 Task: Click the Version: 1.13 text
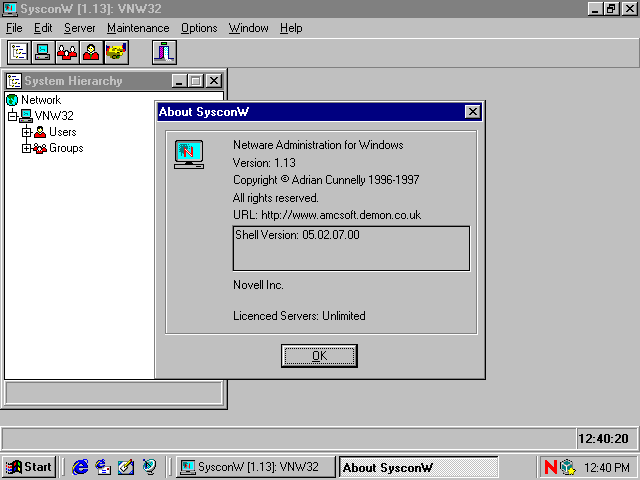(x=264, y=163)
